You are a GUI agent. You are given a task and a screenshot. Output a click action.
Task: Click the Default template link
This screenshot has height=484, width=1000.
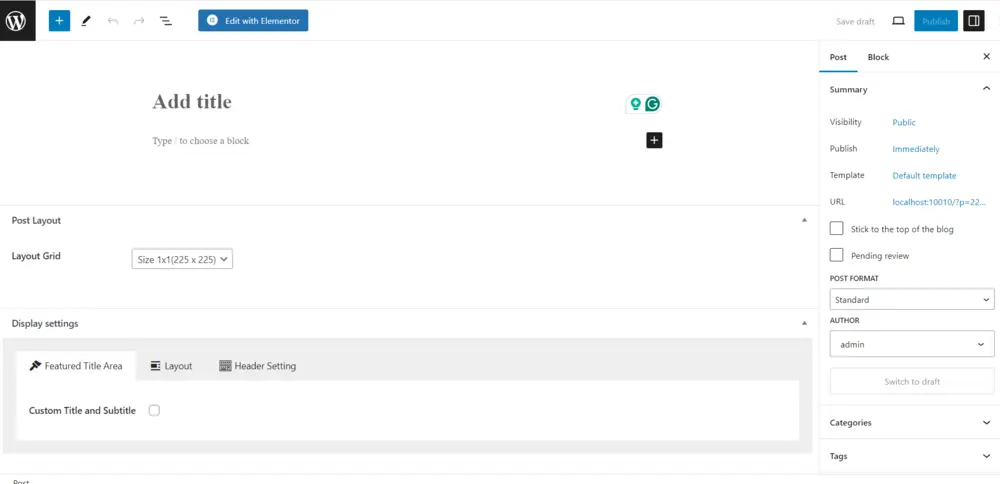tap(924, 175)
